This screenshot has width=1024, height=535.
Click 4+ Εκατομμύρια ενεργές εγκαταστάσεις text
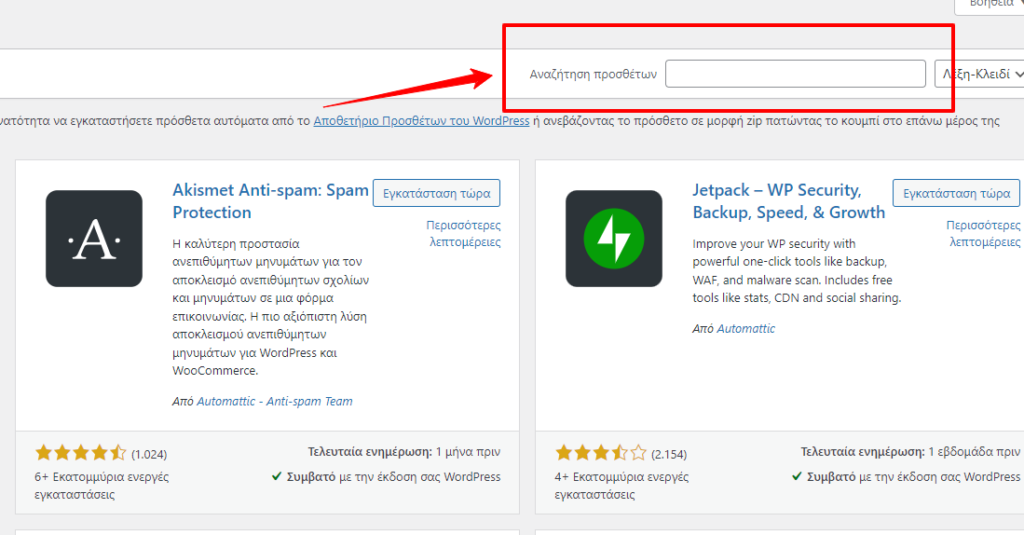(621, 485)
